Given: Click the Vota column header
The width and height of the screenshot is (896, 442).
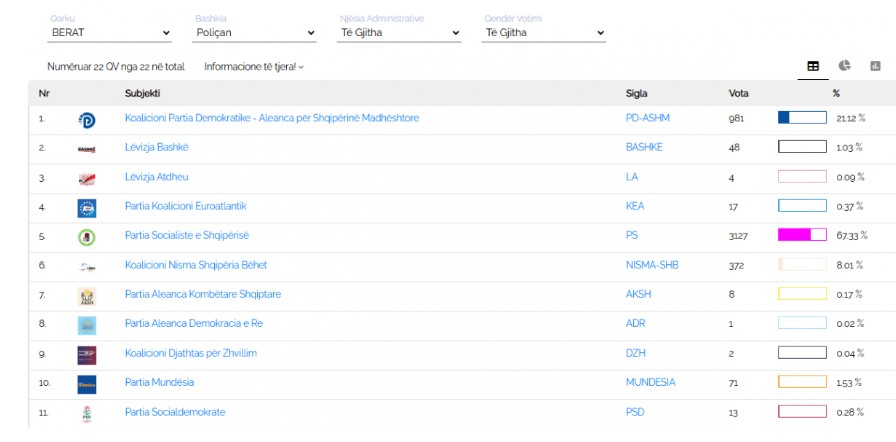Looking at the screenshot, I should 739,93.
